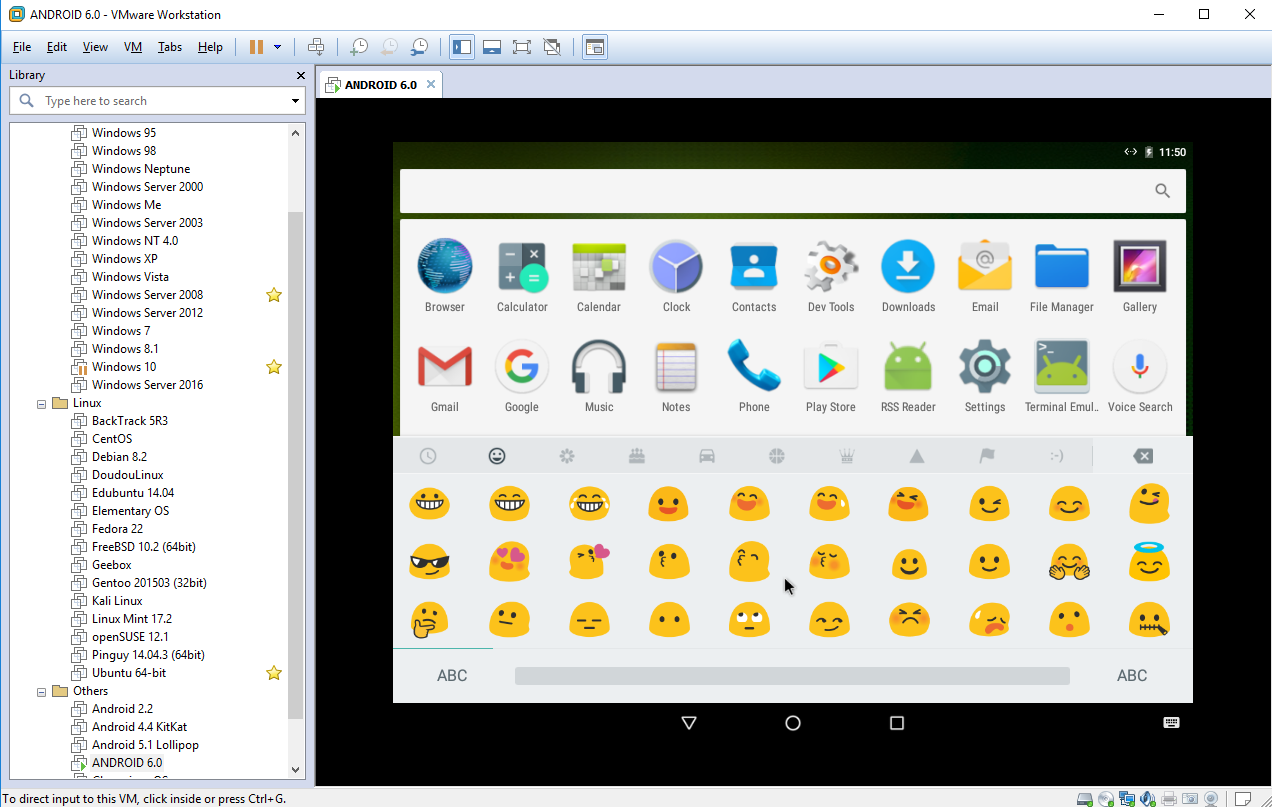Click send Ctrl+Alt+Del toolbar icon

pyautogui.click(x=316, y=47)
